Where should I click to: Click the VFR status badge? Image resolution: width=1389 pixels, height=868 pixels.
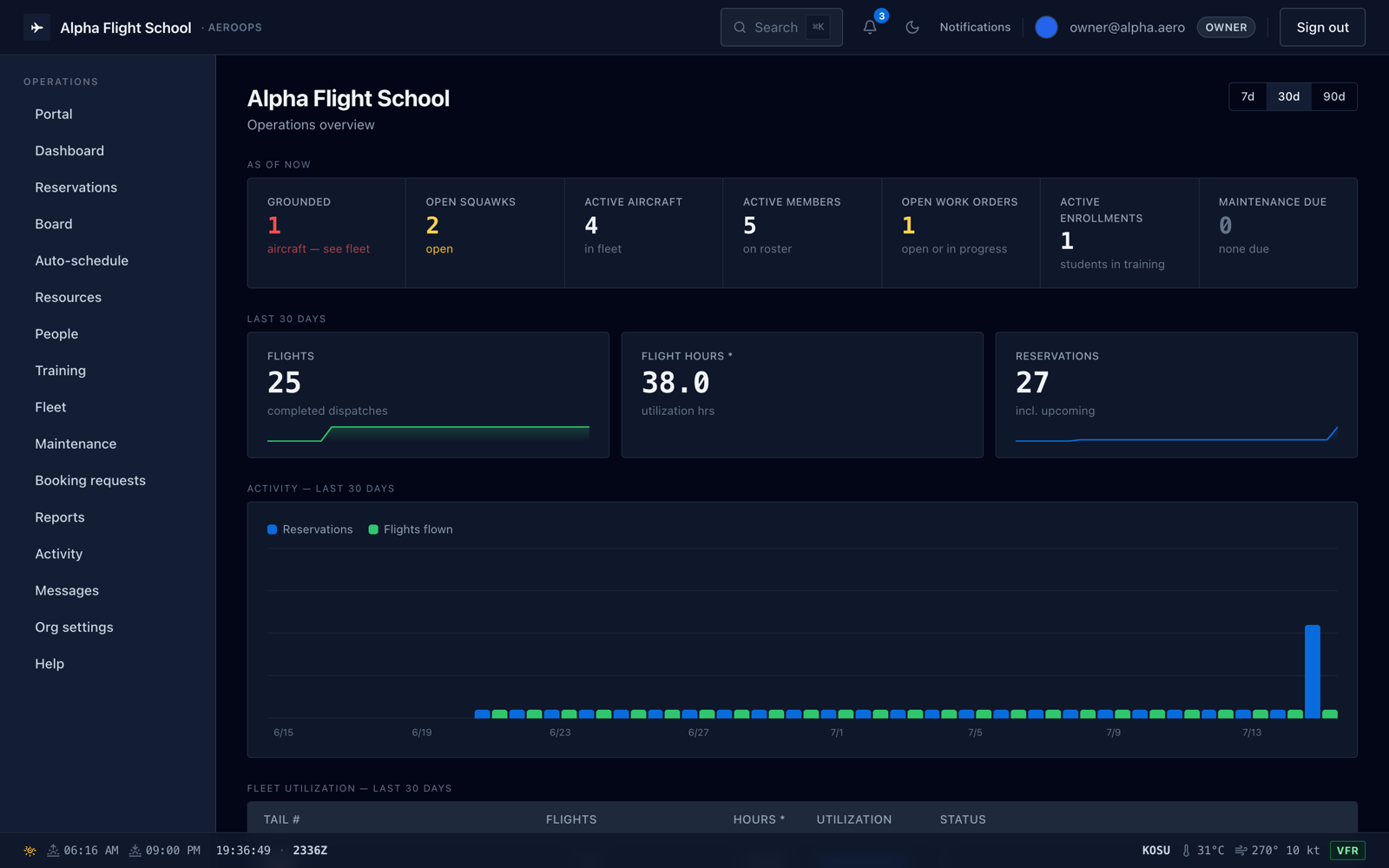1347,851
